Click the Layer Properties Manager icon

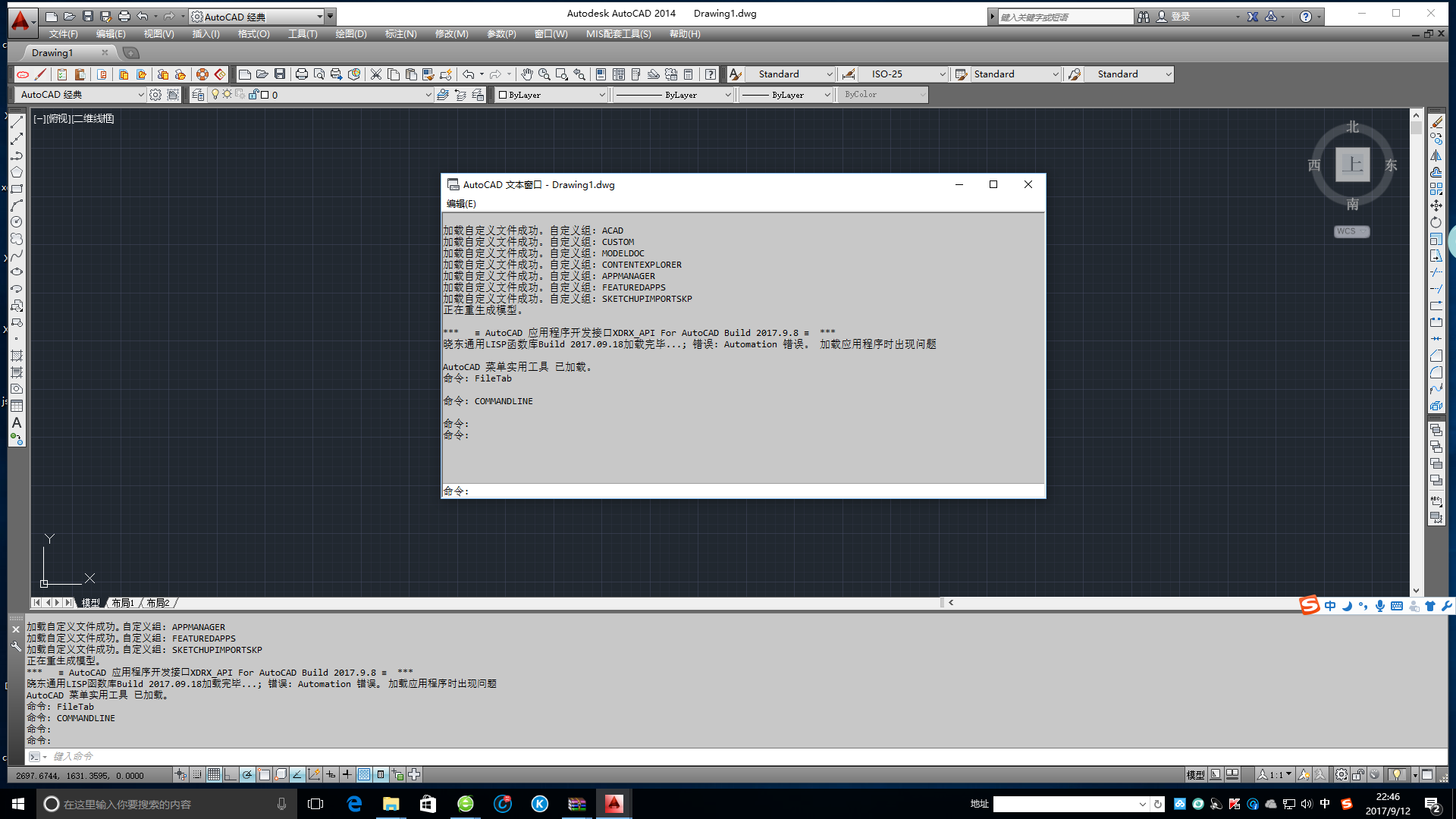tap(198, 95)
